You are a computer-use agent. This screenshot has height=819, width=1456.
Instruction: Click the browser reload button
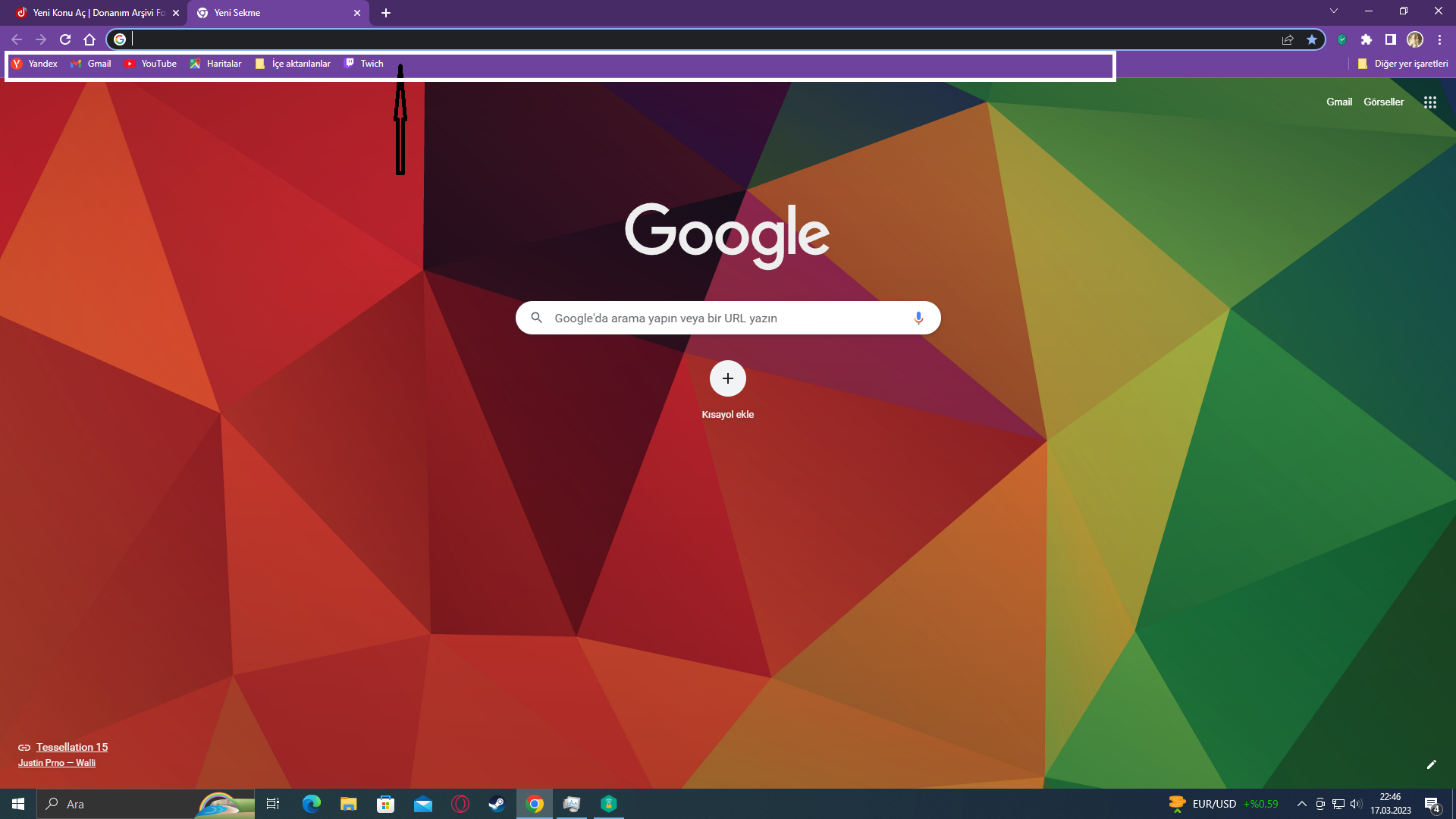tap(65, 39)
